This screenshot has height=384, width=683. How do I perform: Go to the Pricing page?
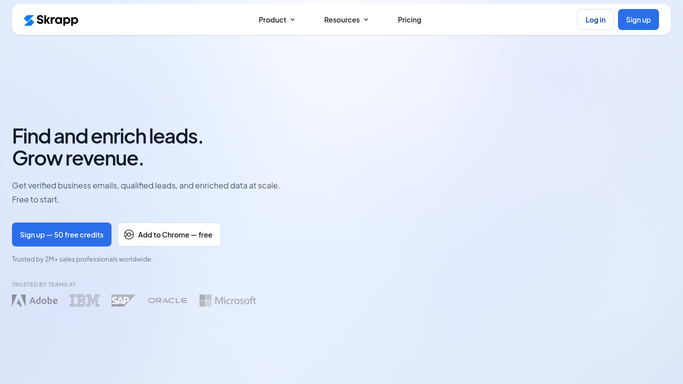pyautogui.click(x=409, y=20)
